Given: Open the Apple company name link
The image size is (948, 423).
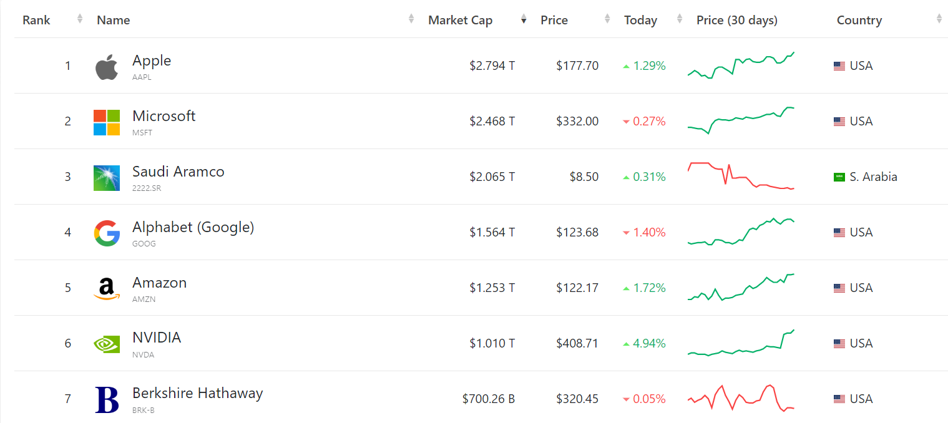Looking at the screenshot, I should coord(151,61).
